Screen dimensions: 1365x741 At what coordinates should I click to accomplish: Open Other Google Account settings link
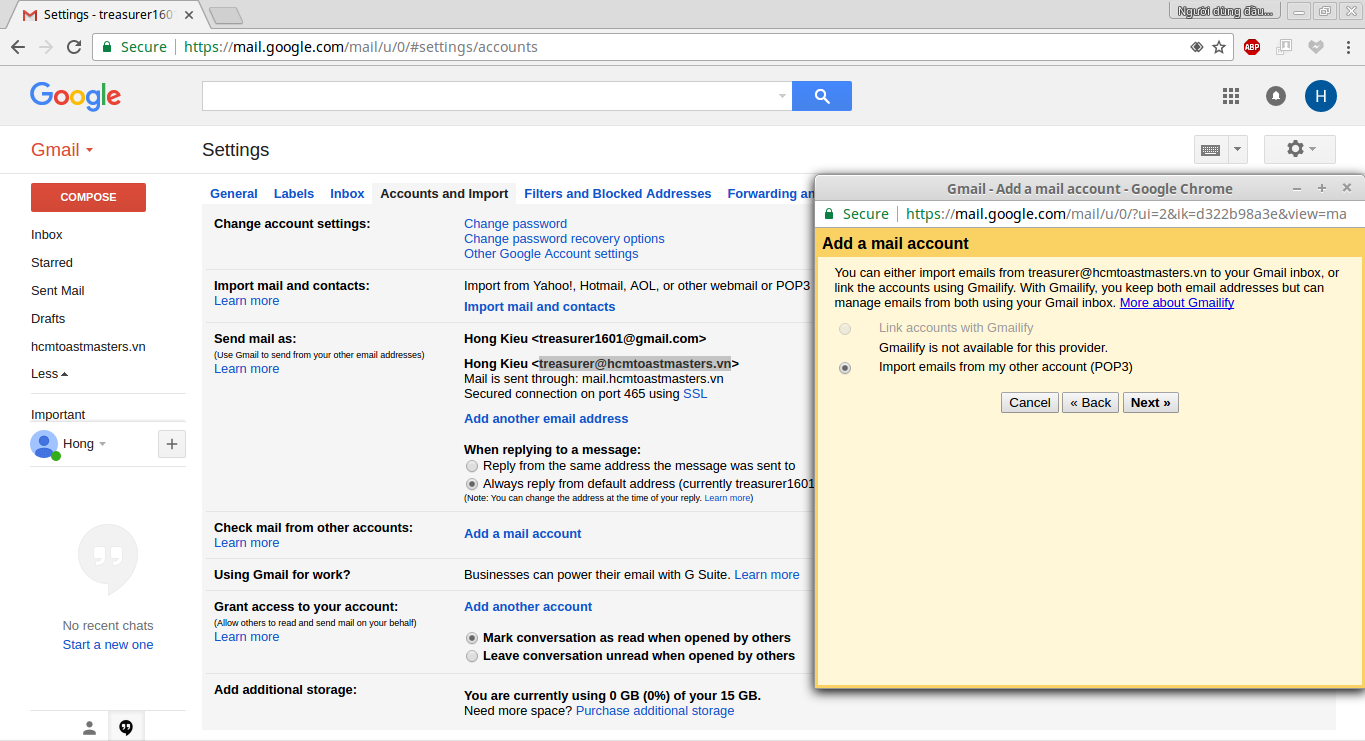(x=551, y=254)
